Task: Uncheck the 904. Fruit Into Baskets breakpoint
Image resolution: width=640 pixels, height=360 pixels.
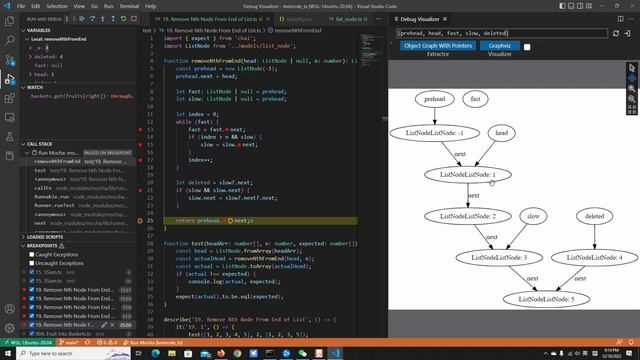Action: [x=32, y=334]
